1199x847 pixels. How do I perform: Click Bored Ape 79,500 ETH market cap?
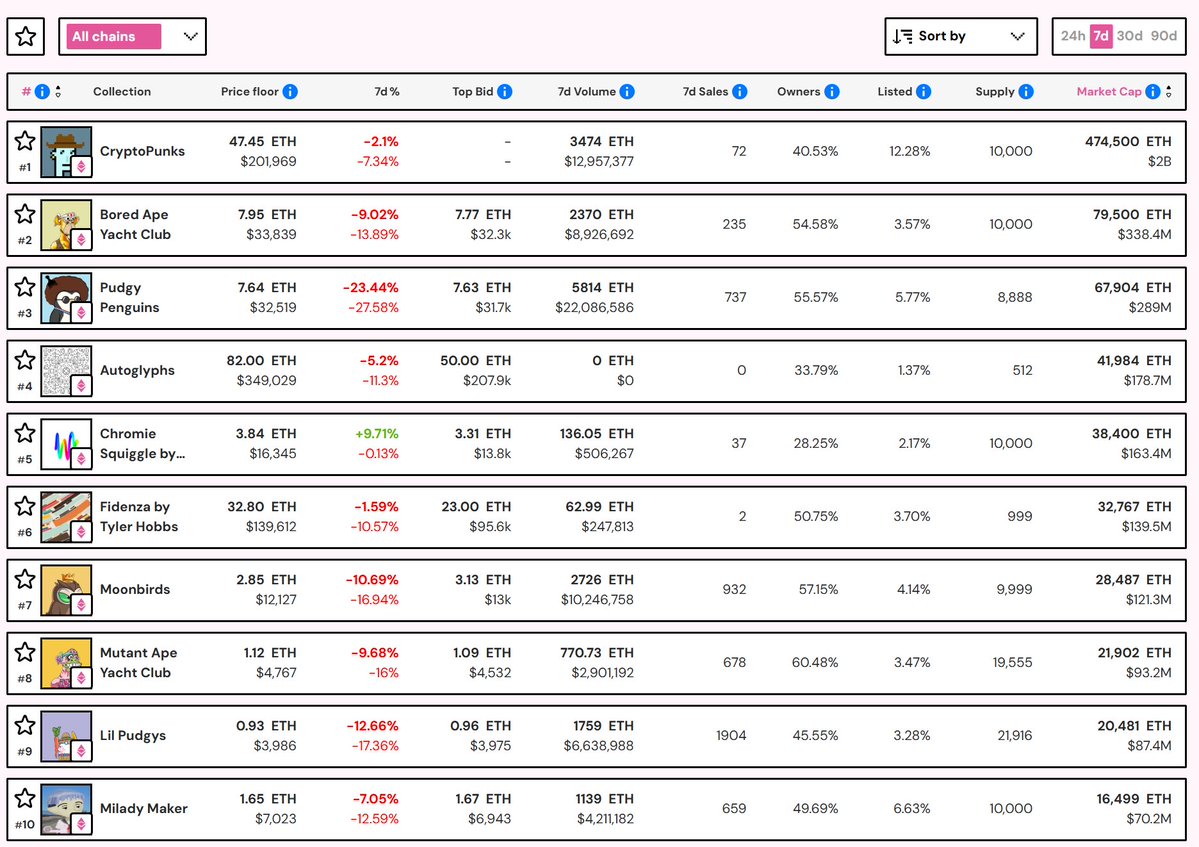[1132, 215]
